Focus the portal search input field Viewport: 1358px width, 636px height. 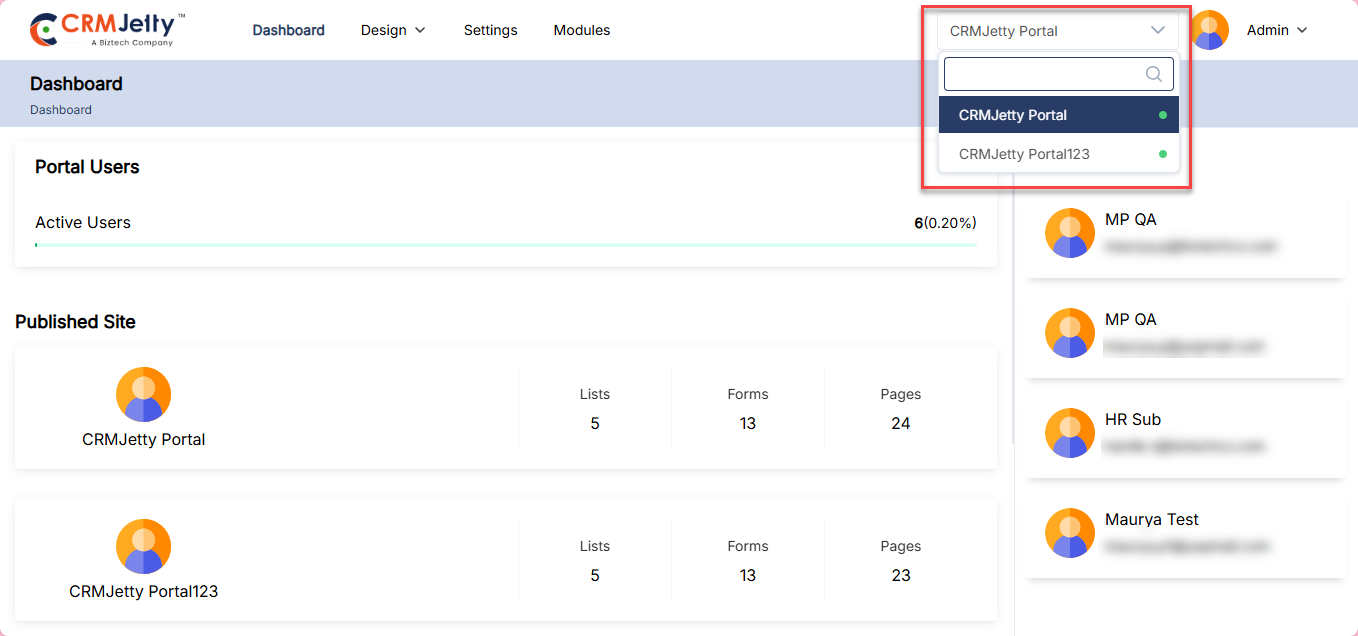click(x=1040, y=74)
